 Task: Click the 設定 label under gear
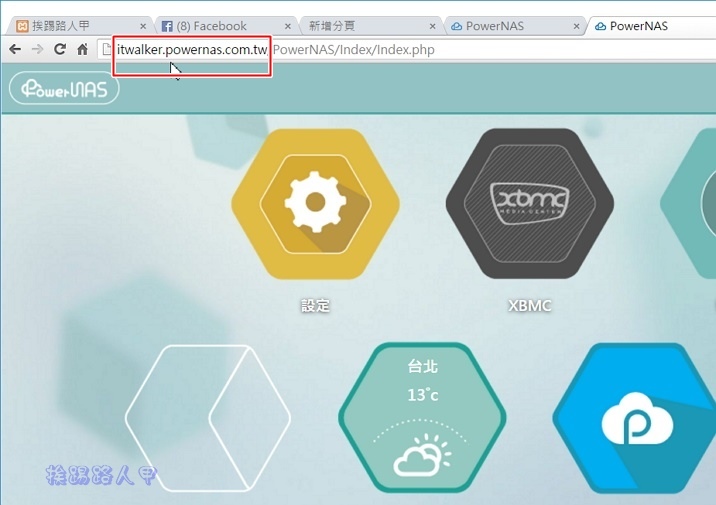tap(315, 306)
